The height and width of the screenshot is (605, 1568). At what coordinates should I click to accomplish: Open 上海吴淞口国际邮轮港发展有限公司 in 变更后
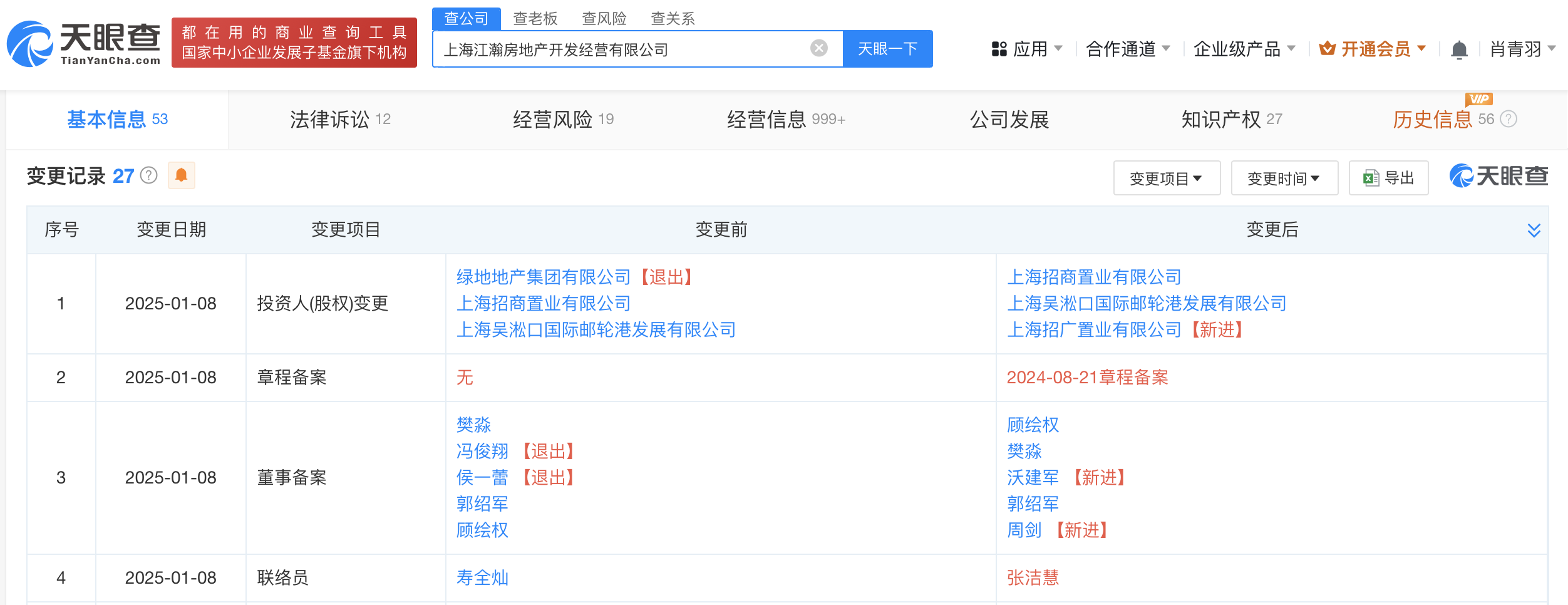(1147, 303)
